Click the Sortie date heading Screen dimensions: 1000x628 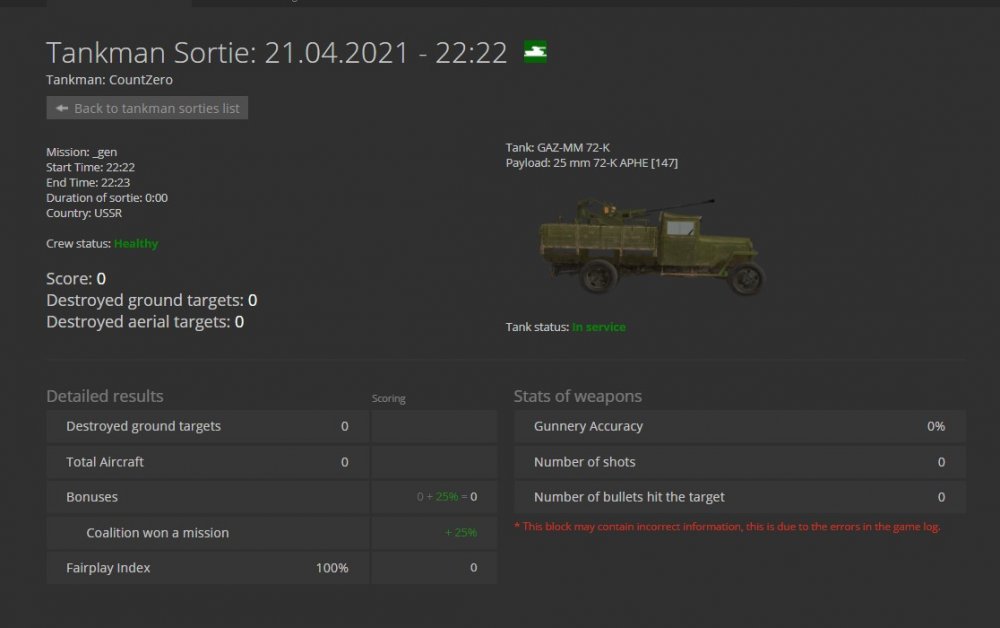[277, 52]
